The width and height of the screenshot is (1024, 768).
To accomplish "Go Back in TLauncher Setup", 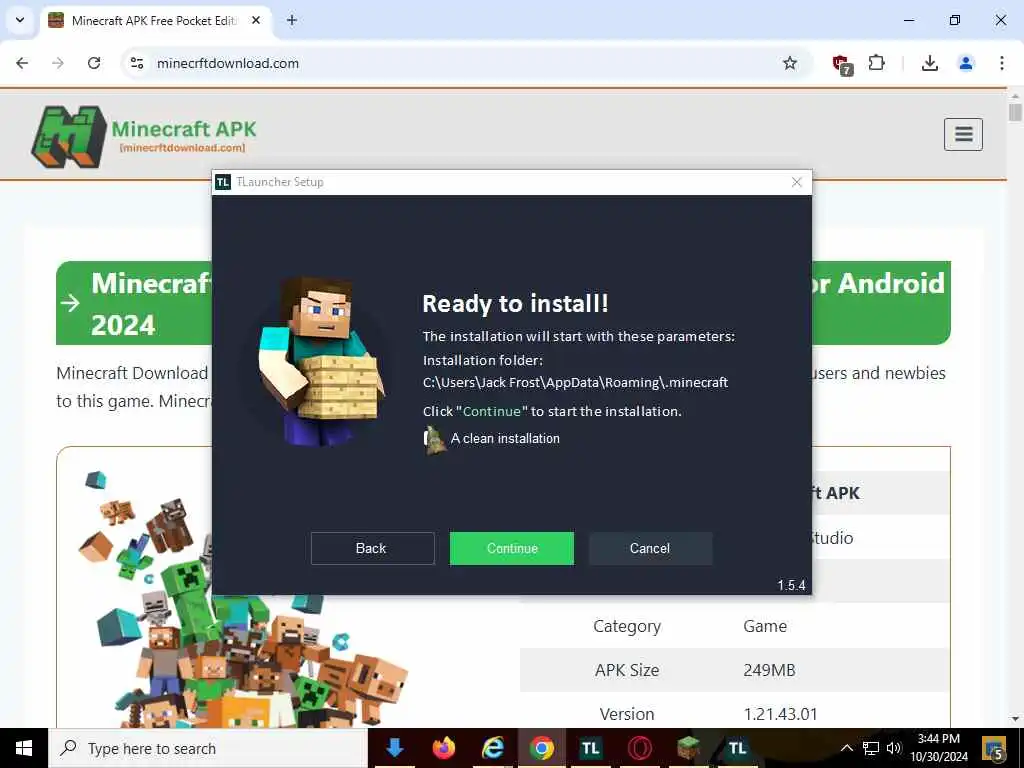I will point(372,548).
